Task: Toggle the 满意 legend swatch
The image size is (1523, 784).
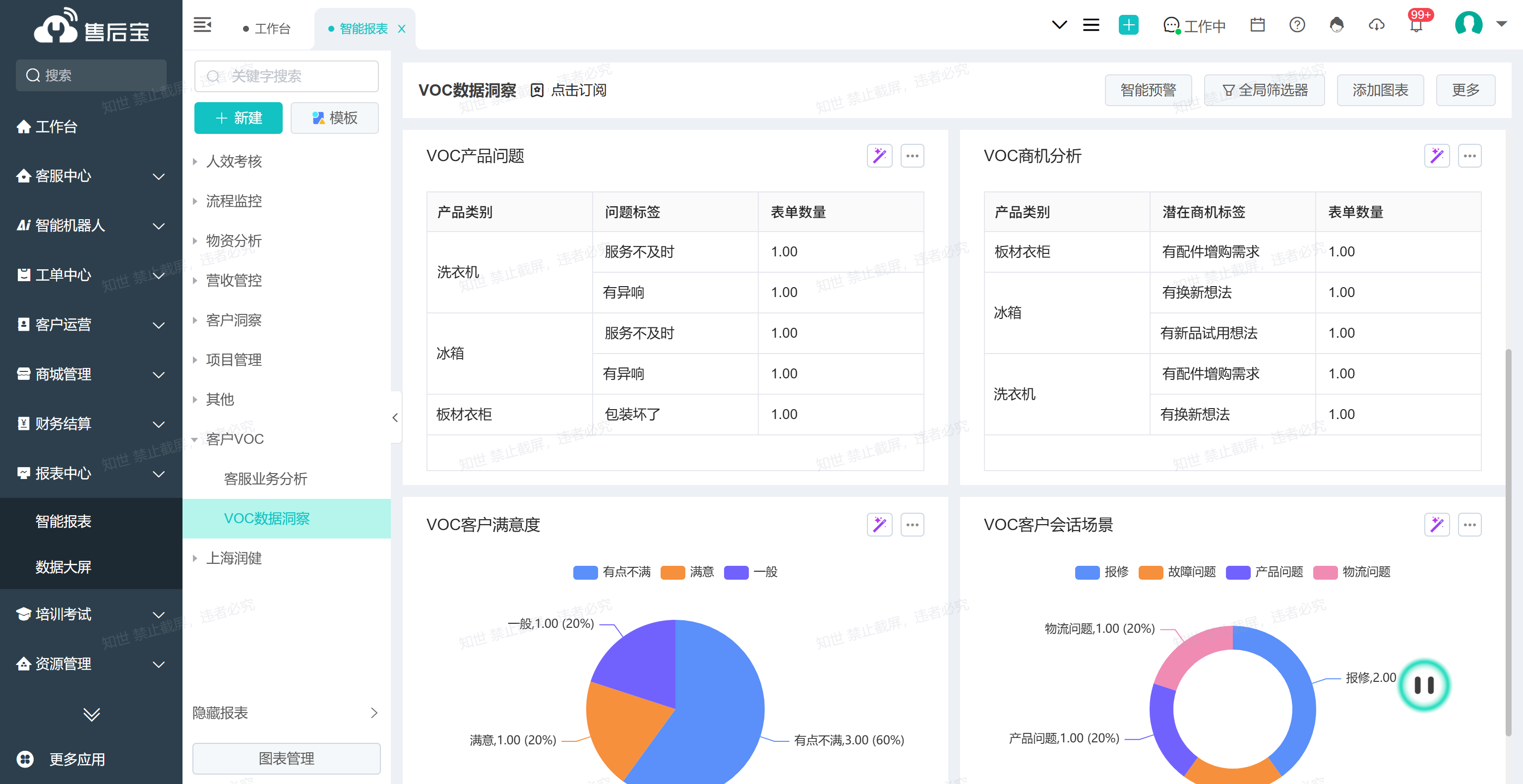Action: [673, 572]
